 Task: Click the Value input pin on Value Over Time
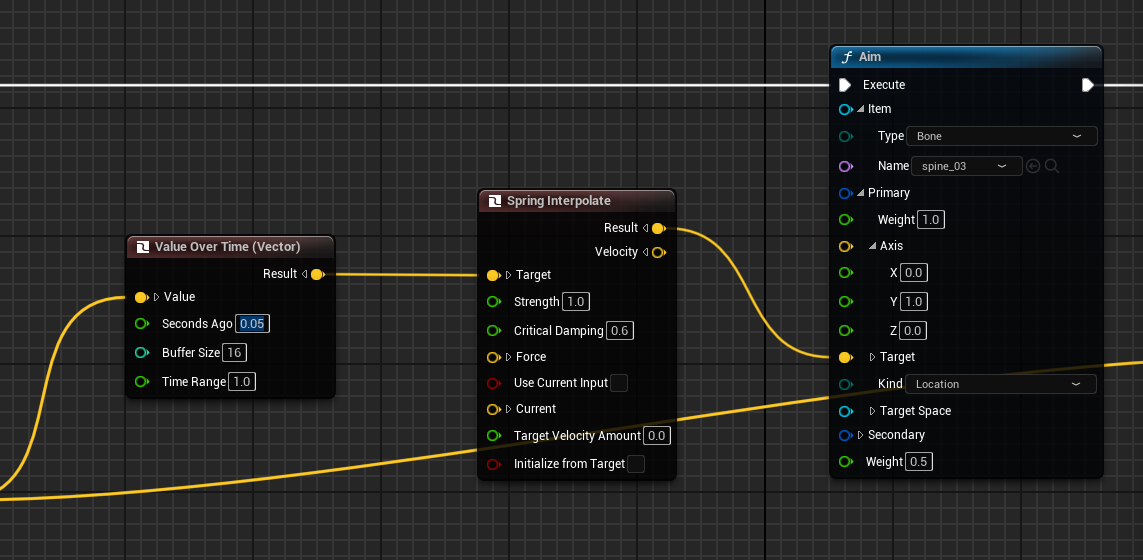point(141,298)
